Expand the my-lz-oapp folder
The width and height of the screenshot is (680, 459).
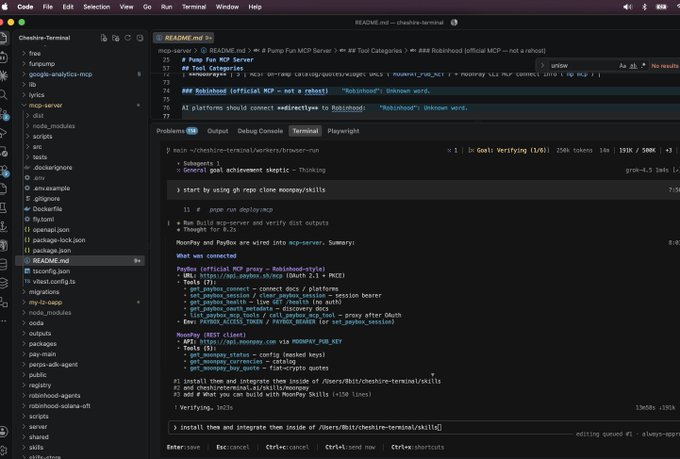point(46,302)
